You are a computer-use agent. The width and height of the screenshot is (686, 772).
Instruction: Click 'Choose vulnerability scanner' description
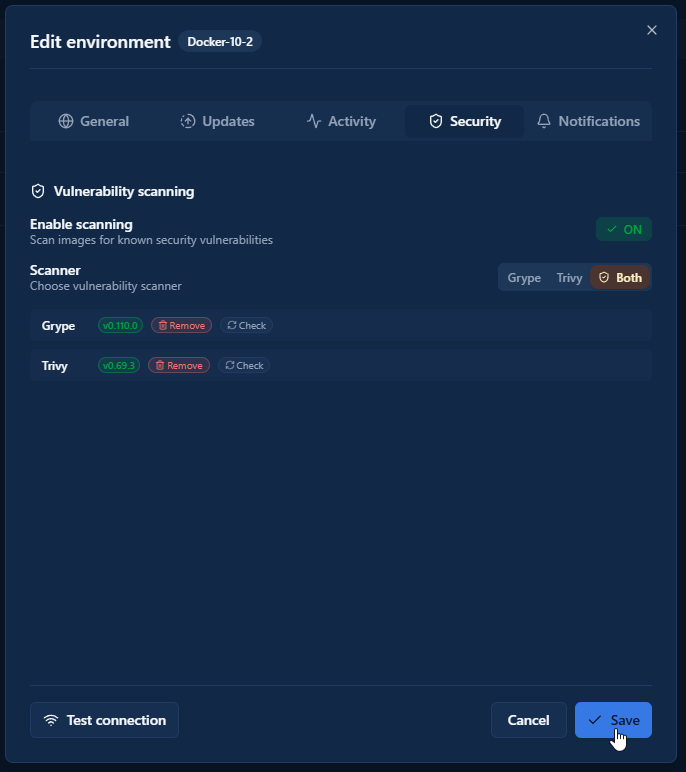[105, 286]
